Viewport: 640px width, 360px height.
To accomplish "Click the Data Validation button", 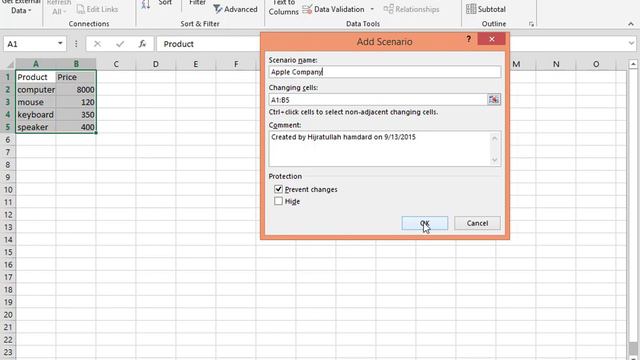I will (x=334, y=9).
